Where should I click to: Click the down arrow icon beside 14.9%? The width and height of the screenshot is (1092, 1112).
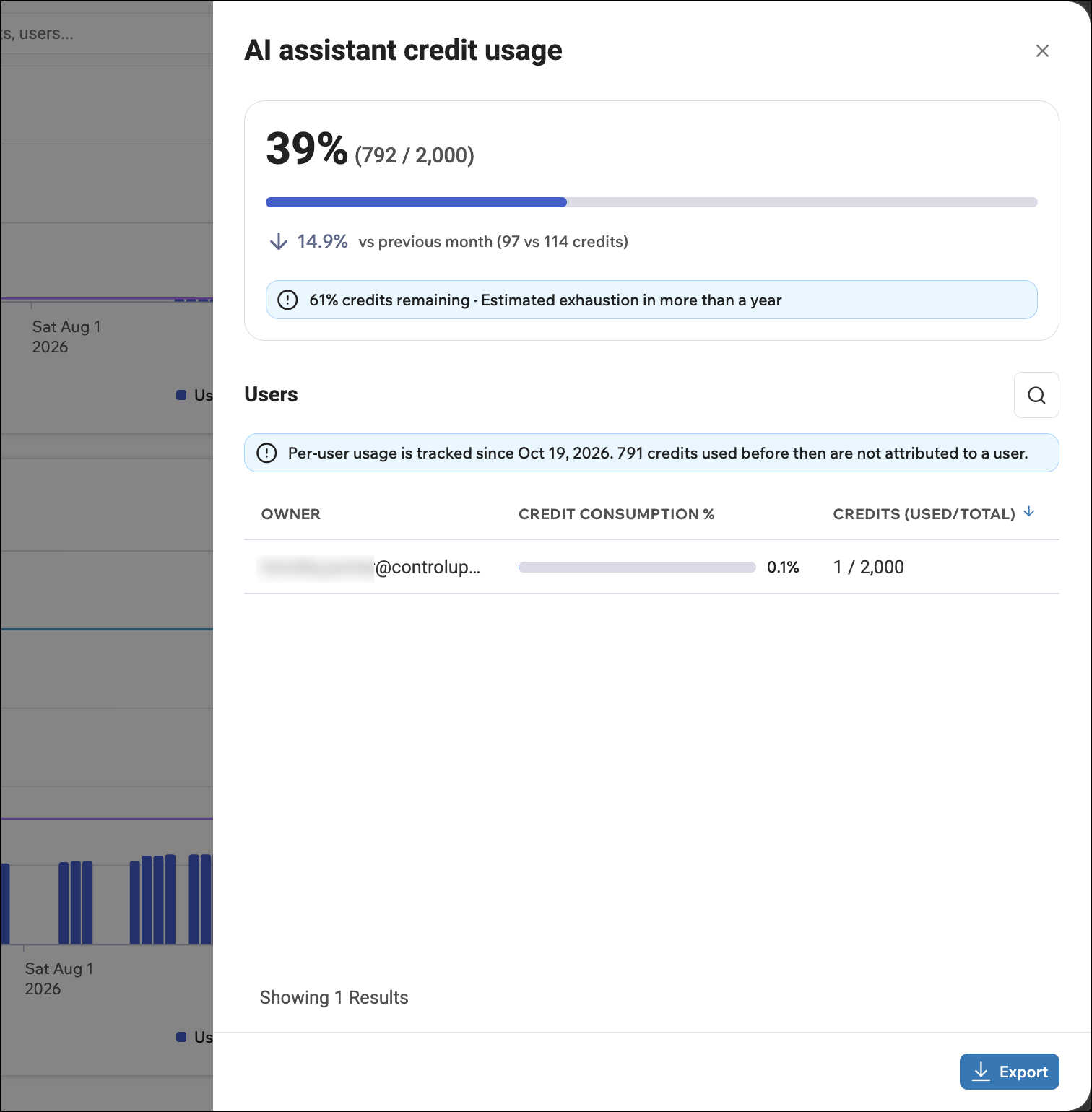tap(279, 241)
